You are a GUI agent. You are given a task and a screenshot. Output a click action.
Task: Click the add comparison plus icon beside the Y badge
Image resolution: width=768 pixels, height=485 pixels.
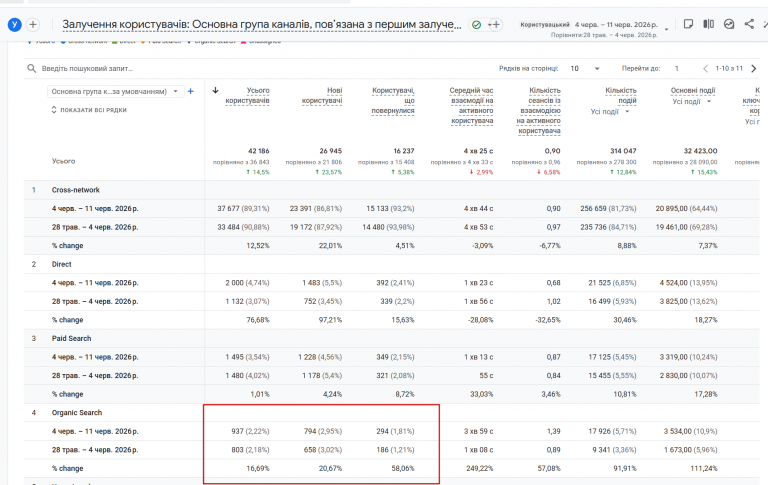point(33,24)
